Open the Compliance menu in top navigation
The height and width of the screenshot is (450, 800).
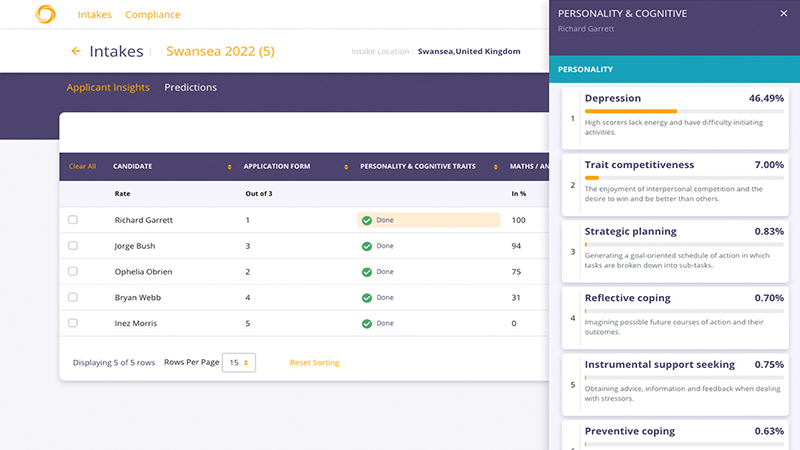click(153, 14)
